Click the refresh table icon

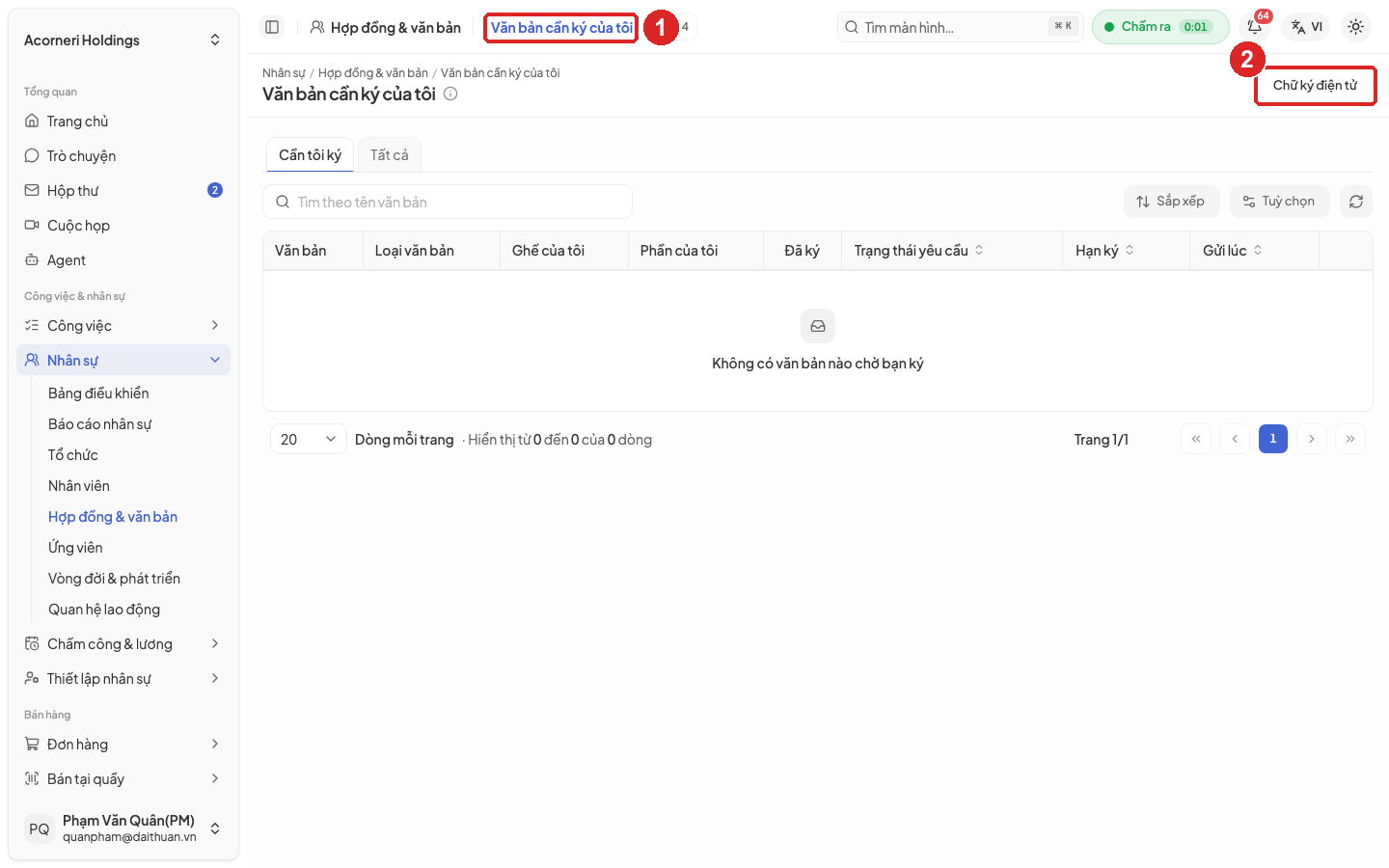[x=1355, y=202]
